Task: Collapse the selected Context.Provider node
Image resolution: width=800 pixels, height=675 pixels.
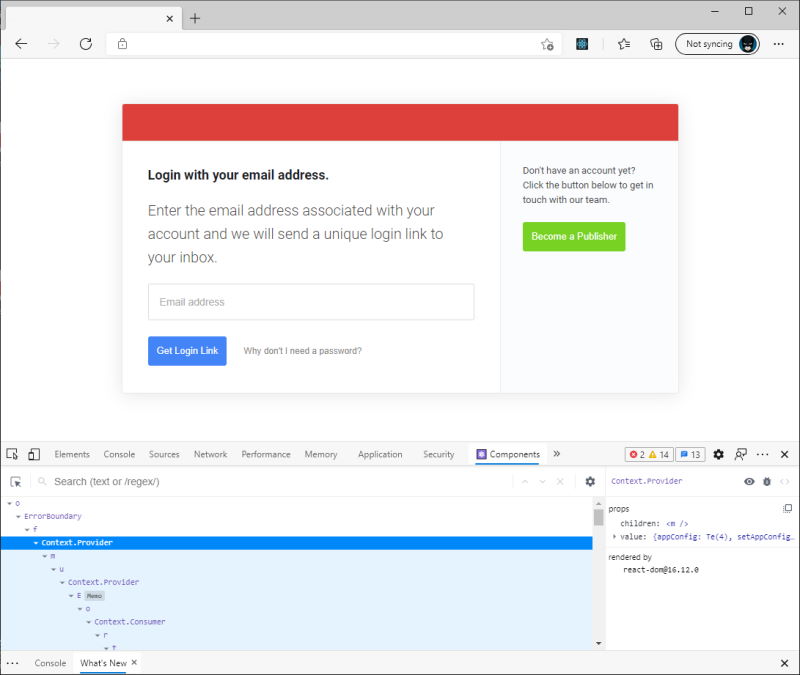Action: (x=34, y=542)
